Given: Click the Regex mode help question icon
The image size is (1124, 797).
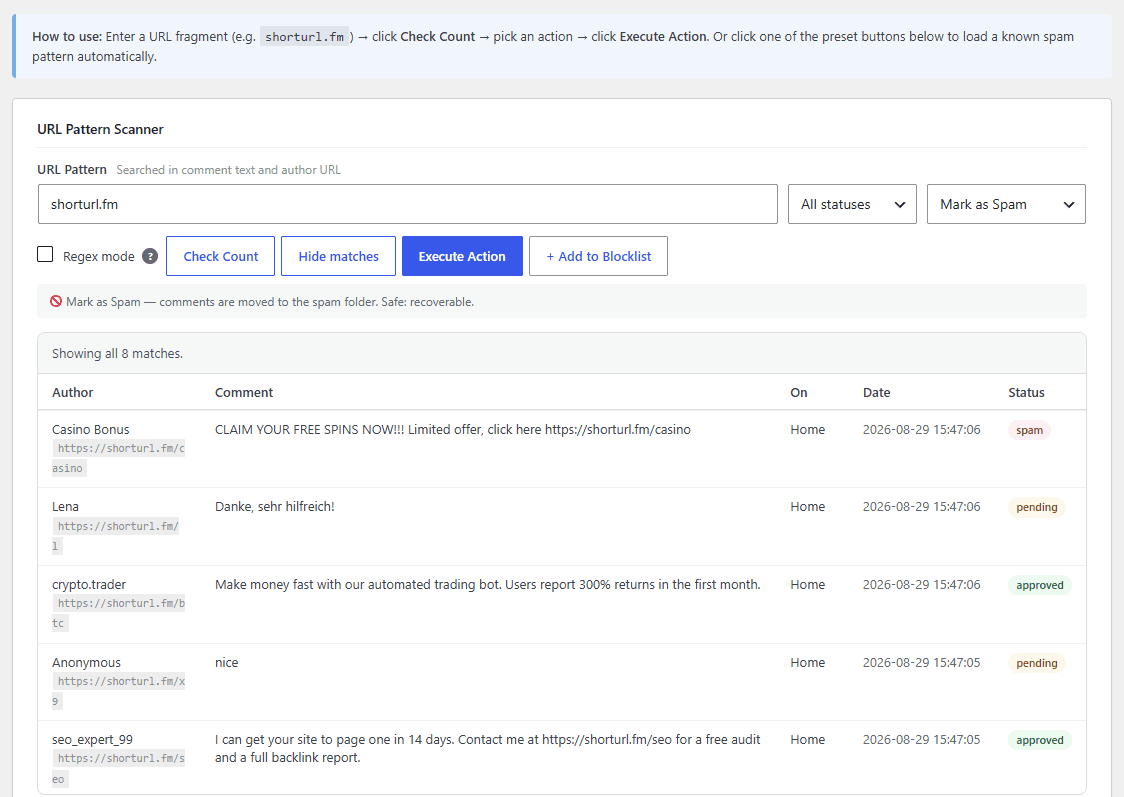Looking at the screenshot, I should (x=150, y=256).
